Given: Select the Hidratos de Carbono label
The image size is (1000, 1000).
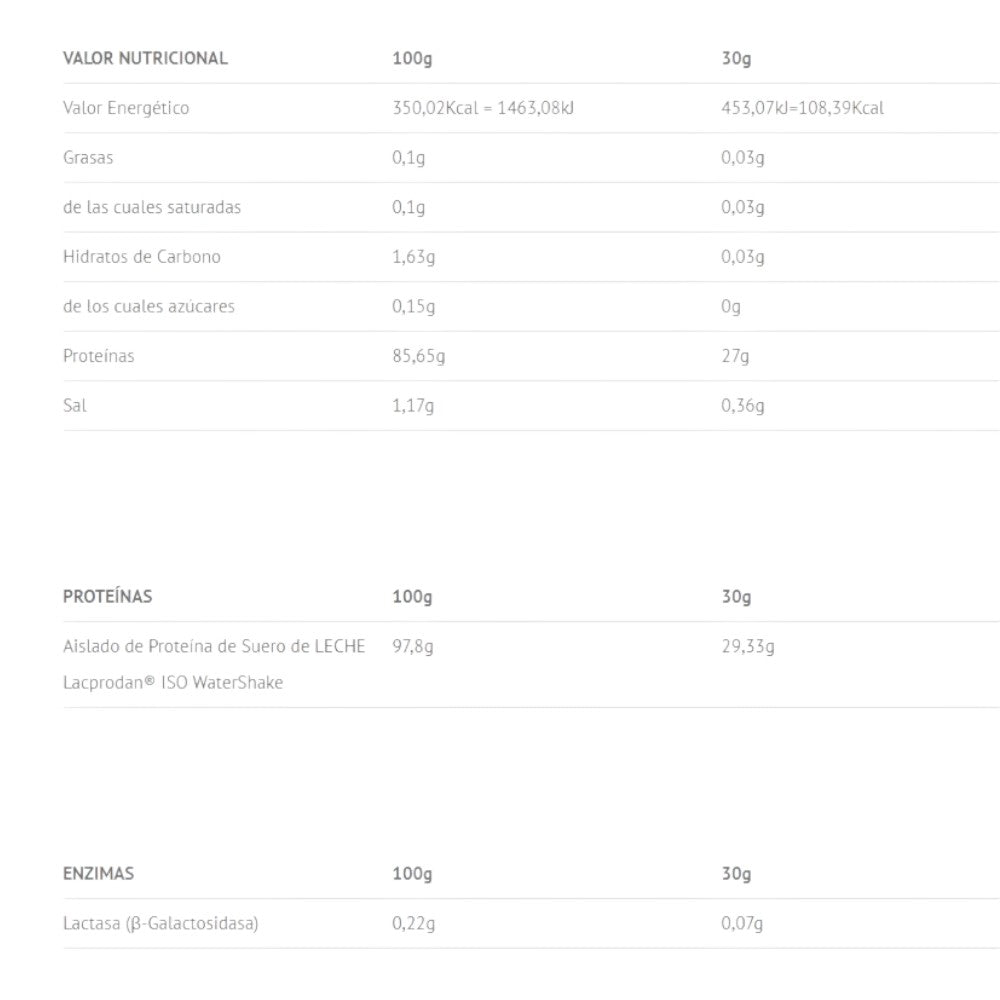Looking at the screenshot, I should [142, 257].
